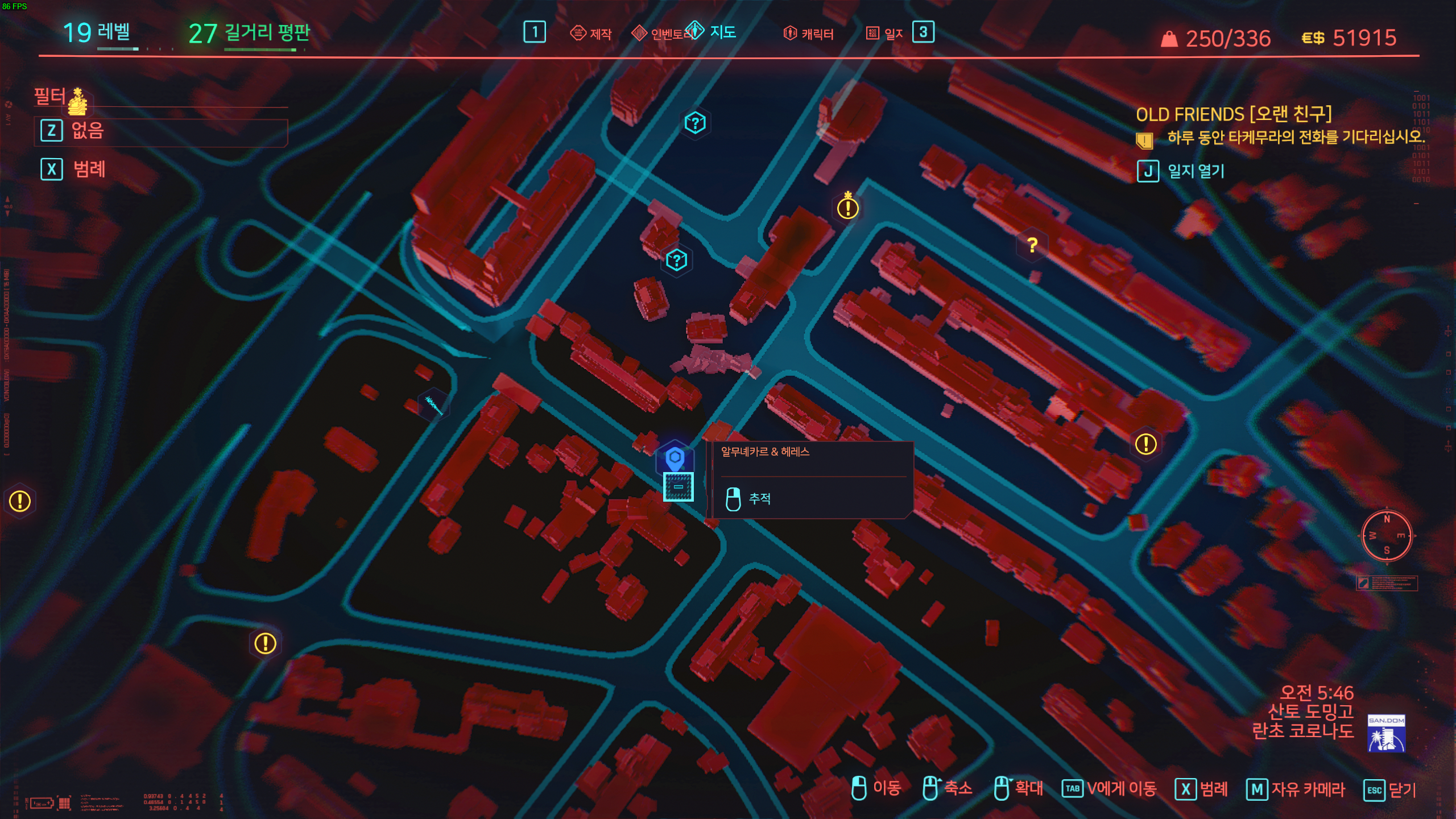
Task: Click the quest objective text about 타케무라
Action: 1296,137
